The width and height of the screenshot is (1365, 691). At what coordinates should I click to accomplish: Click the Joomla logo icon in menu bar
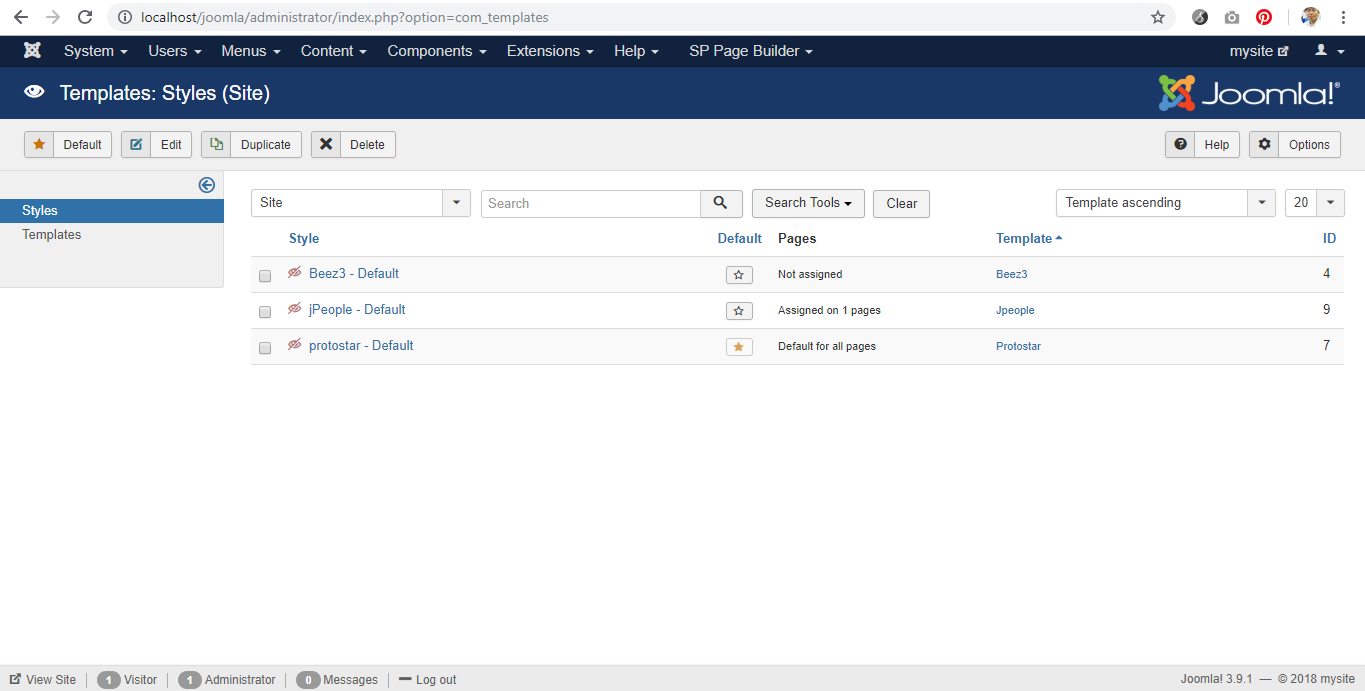click(32, 51)
